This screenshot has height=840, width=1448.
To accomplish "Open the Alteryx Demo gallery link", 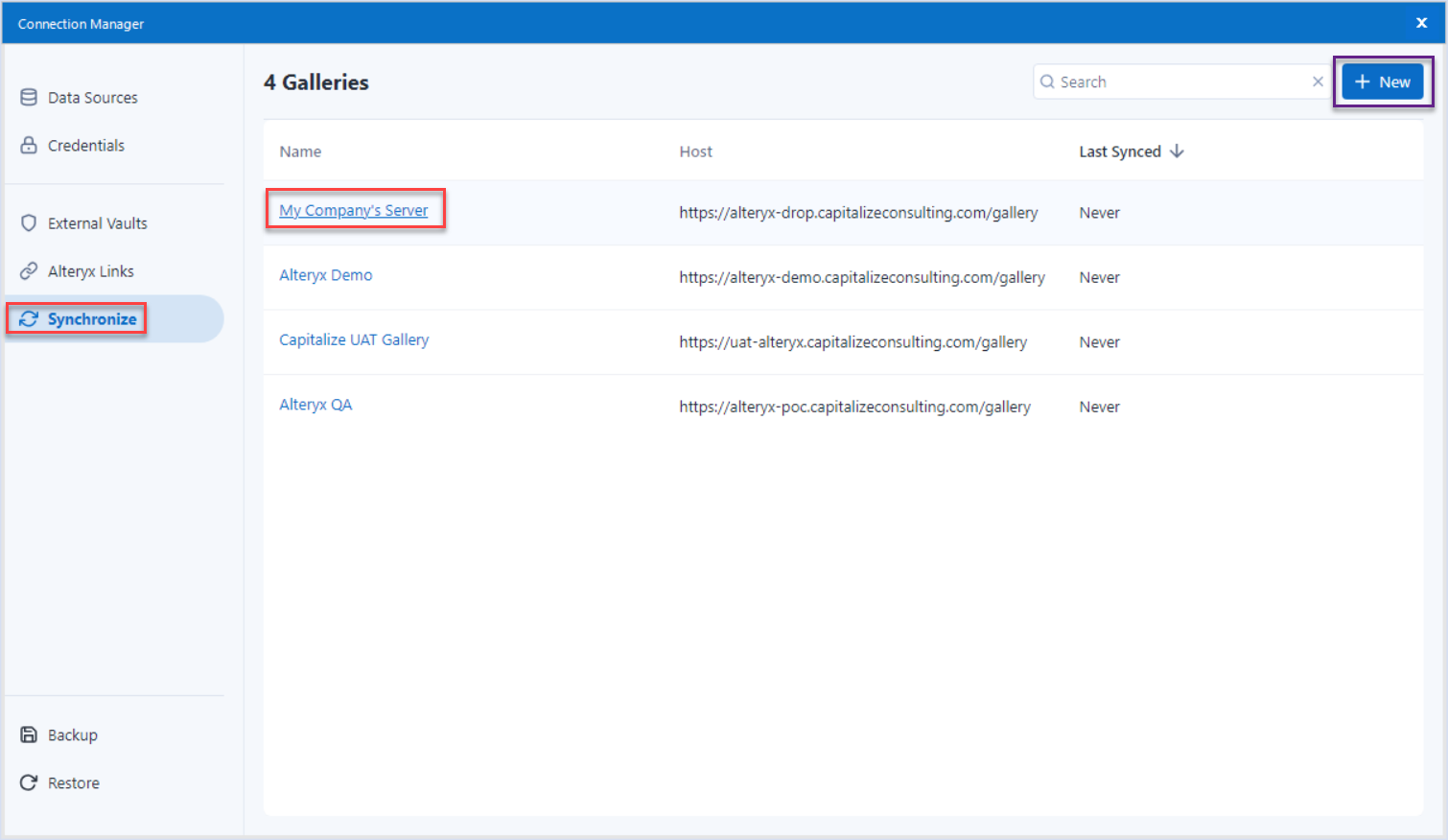I will (326, 275).
